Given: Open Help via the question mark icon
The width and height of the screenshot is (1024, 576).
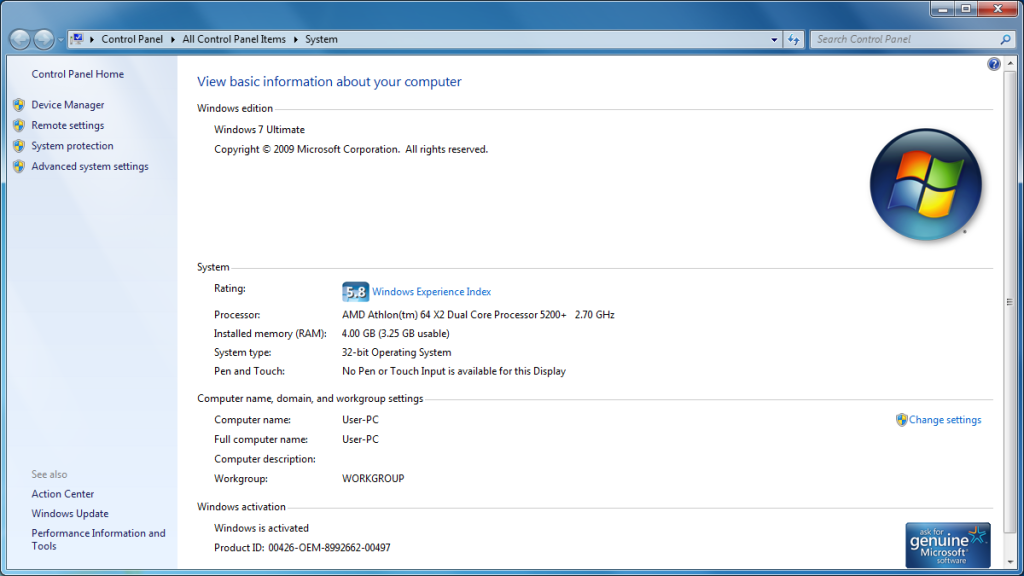Looking at the screenshot, I should tap(994, 64).
